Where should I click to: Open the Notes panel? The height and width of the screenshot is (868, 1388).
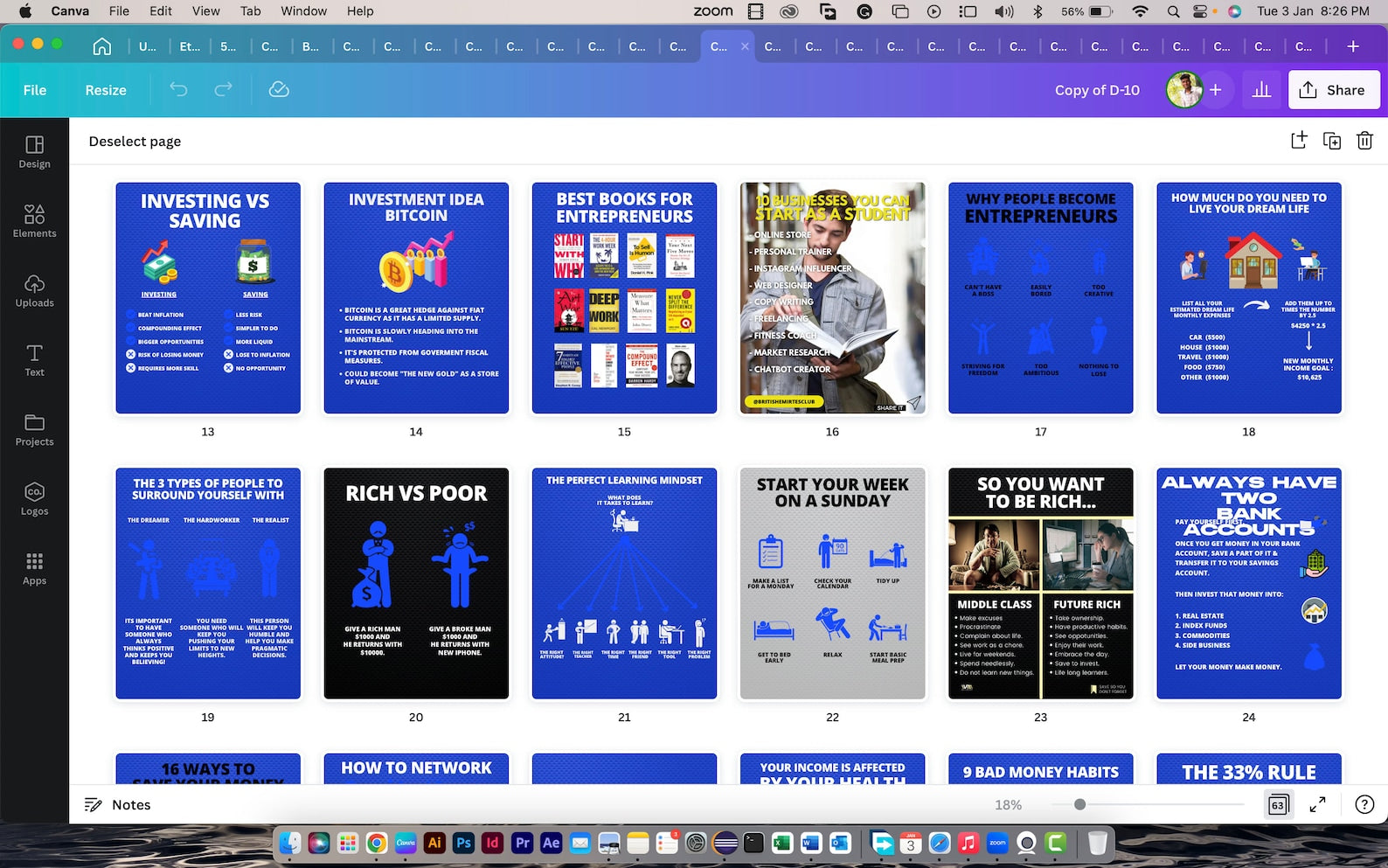pos(117,804)
